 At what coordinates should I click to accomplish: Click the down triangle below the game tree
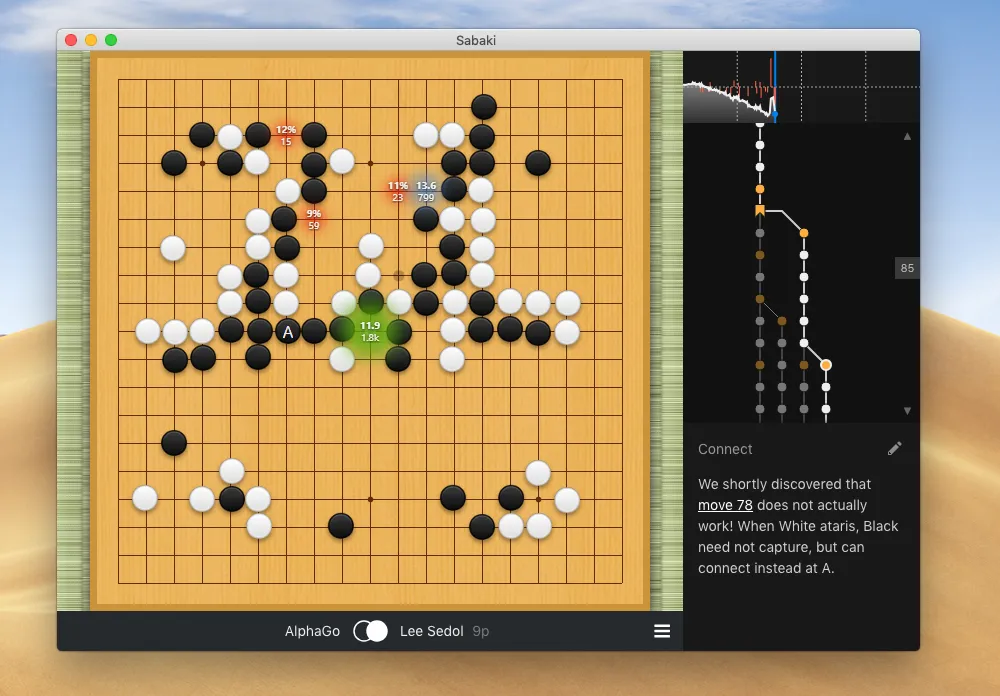click(908, 409)
